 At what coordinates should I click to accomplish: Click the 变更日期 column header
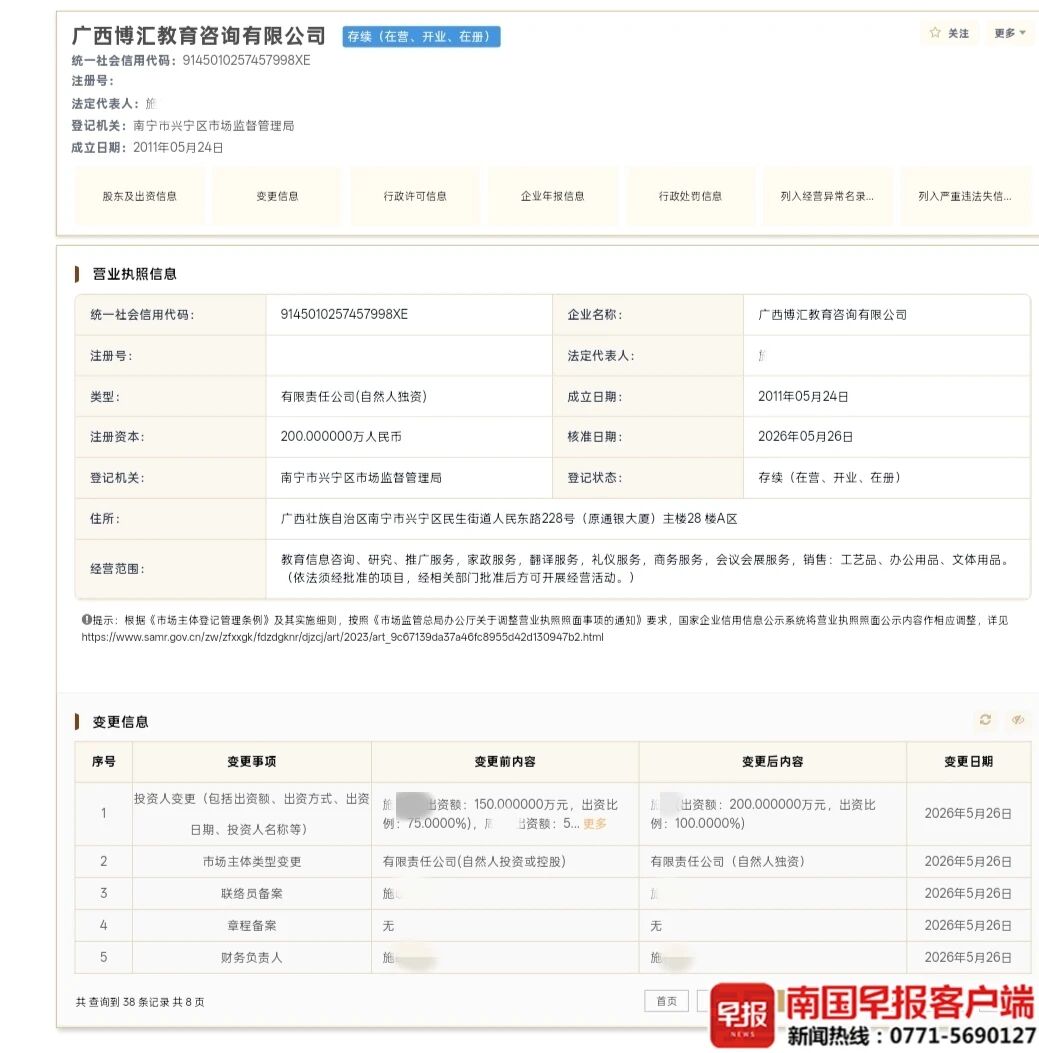click(968, 762)
